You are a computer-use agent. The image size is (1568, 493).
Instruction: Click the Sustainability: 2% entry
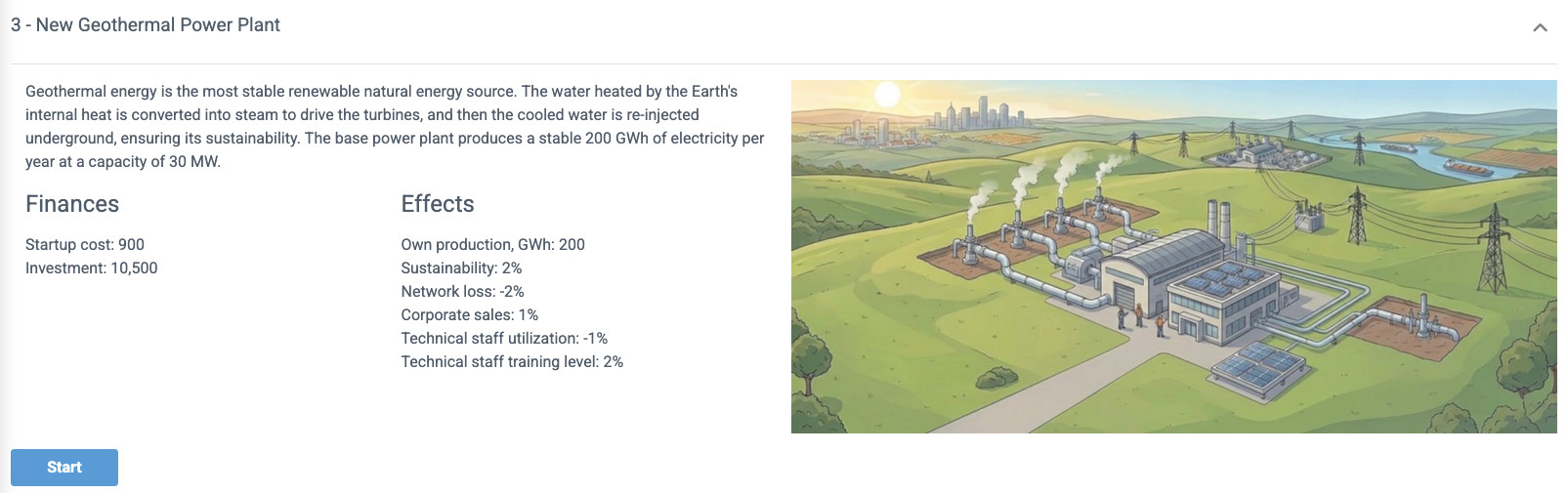[461, 268]
